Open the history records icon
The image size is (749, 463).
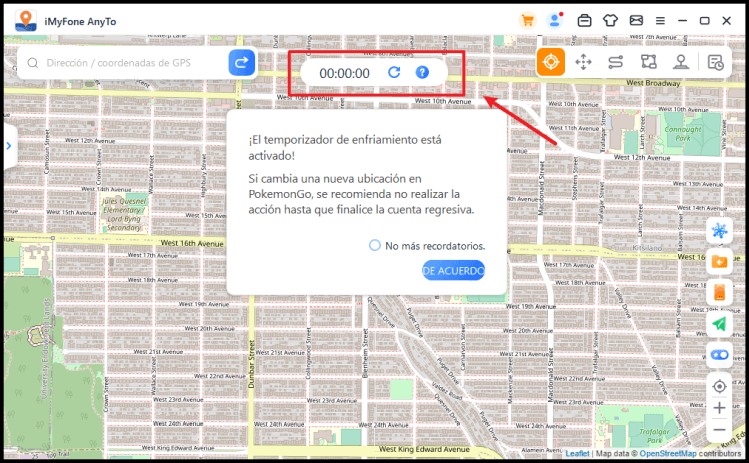point(716,63)
